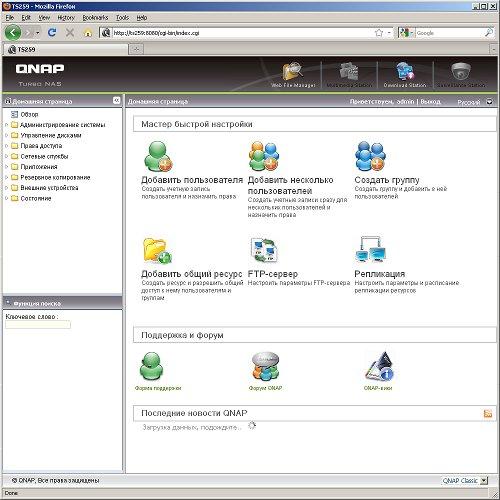
Task: Open the list all tabs button
Action: tap(494, 50)
